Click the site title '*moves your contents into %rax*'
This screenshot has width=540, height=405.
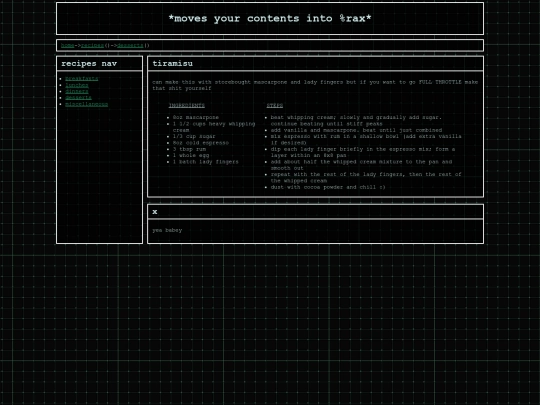click(x=270, y=18)
